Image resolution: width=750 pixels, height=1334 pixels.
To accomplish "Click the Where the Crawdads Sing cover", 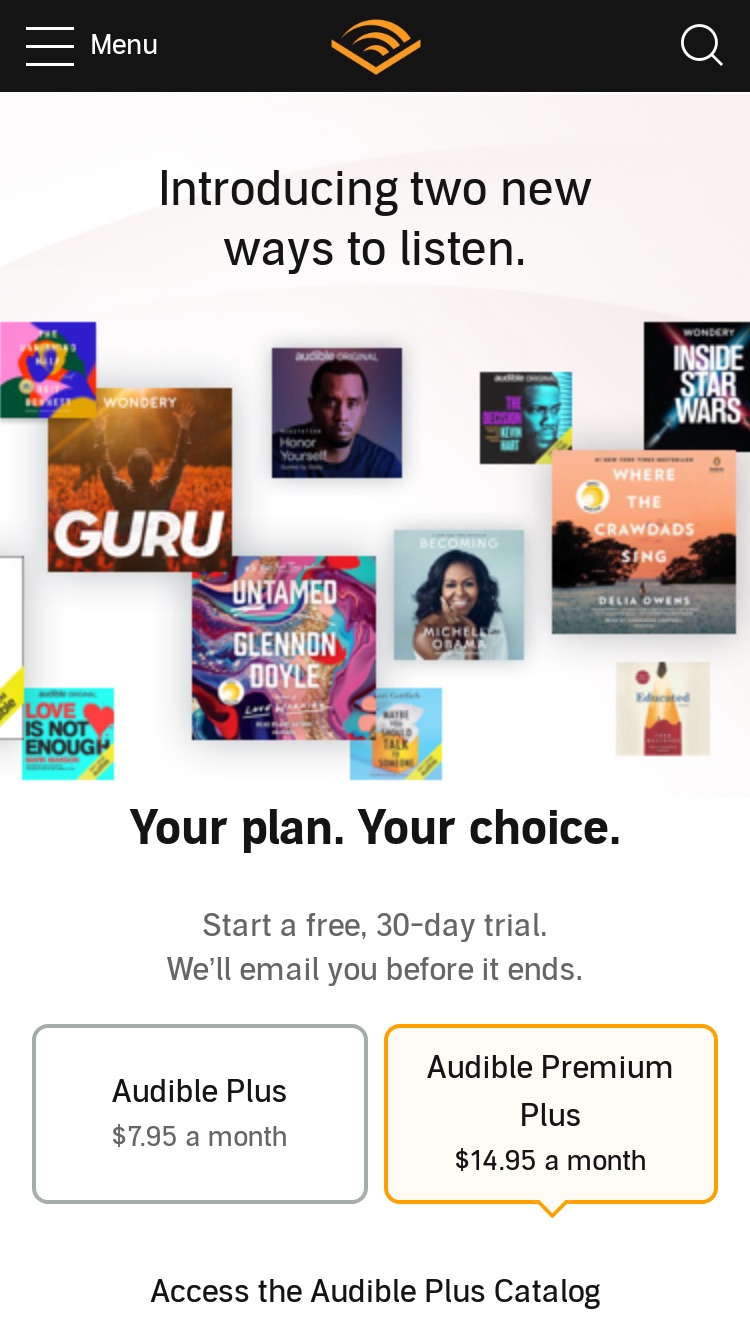I will (644, 541).
